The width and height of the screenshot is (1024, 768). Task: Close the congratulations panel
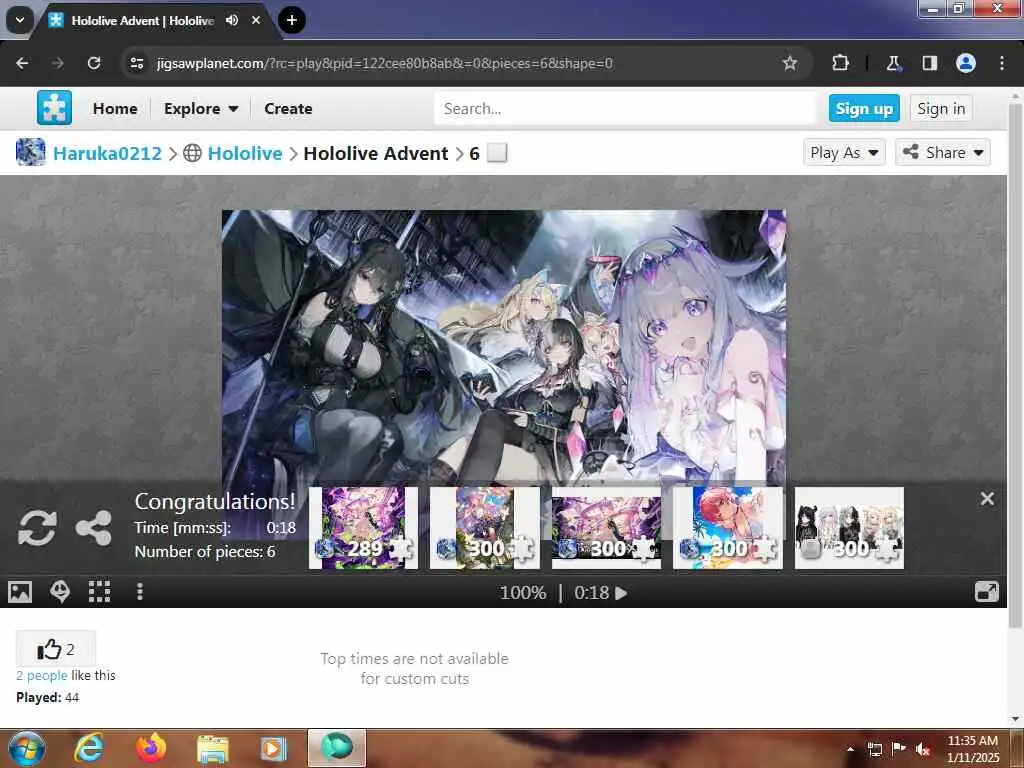pyautogui.click(x=987, y=498)
